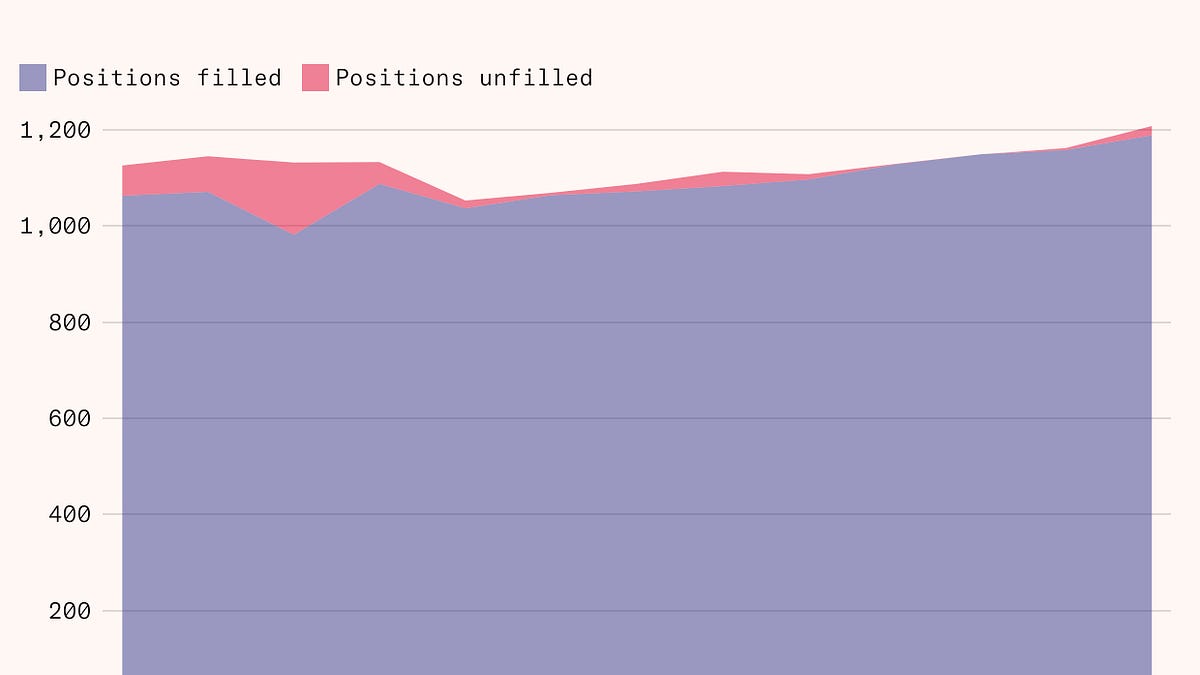Click the 400 y-axis label
The height and width of the screenshot is (675, 1200).
pos(70,514)
